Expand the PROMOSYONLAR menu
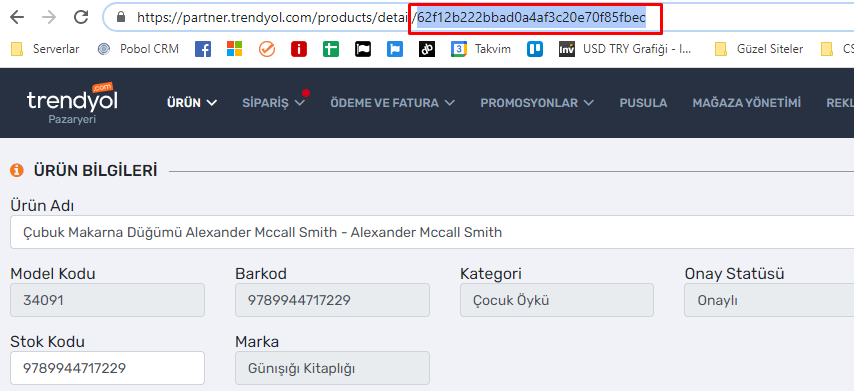 coord(537,102)
